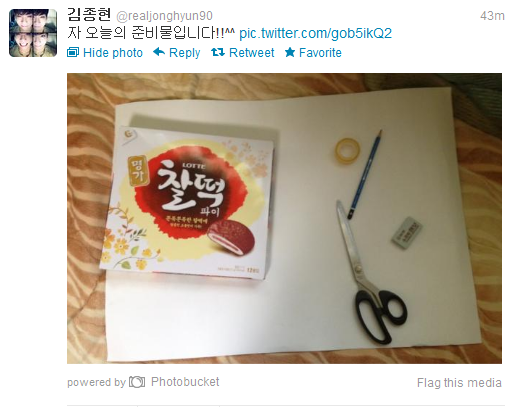Viewport: 516px width, 407px height.
Task: Click the powered by label
Action: (96, 382)
